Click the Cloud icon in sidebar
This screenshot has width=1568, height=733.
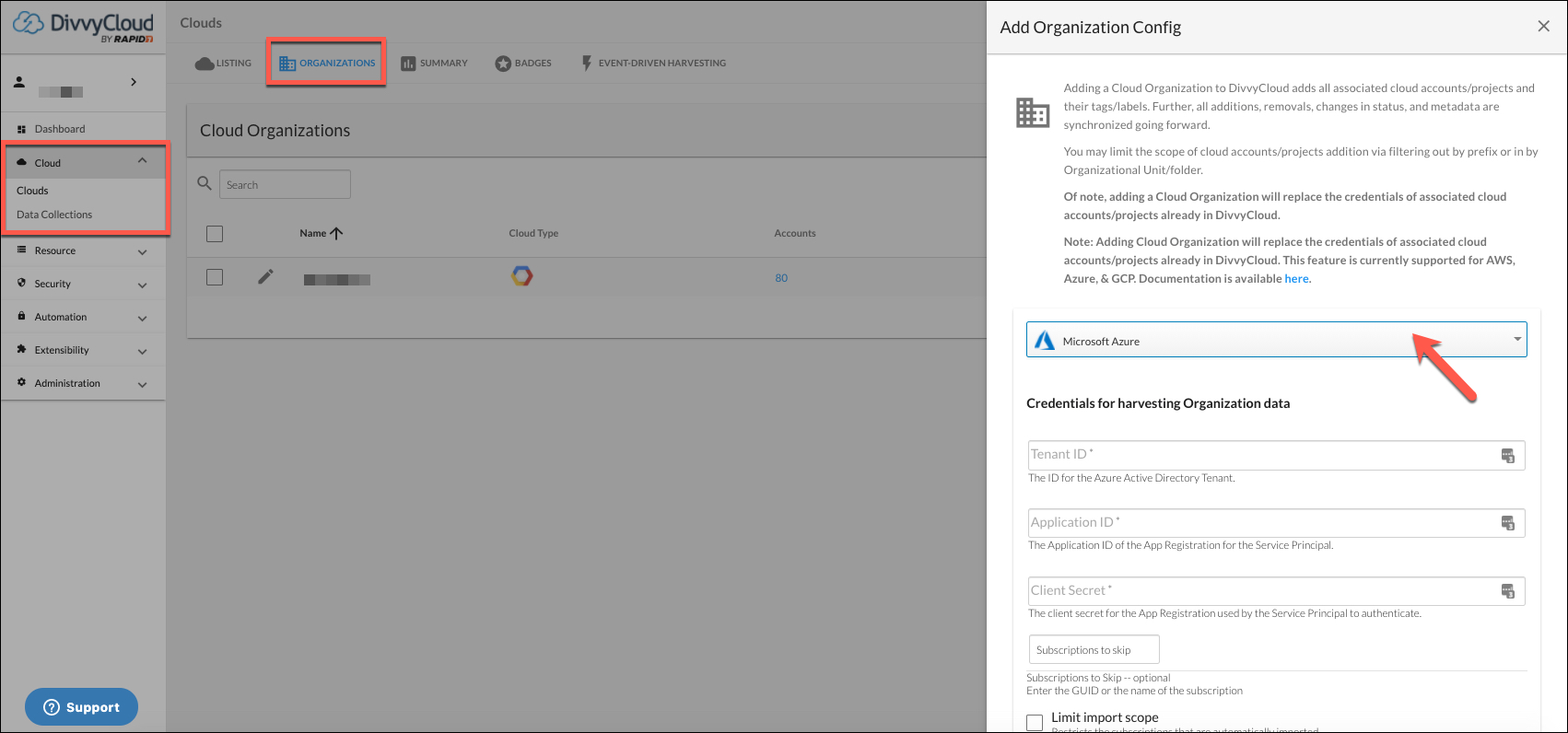pyautogui.click(x=21, y=162)
